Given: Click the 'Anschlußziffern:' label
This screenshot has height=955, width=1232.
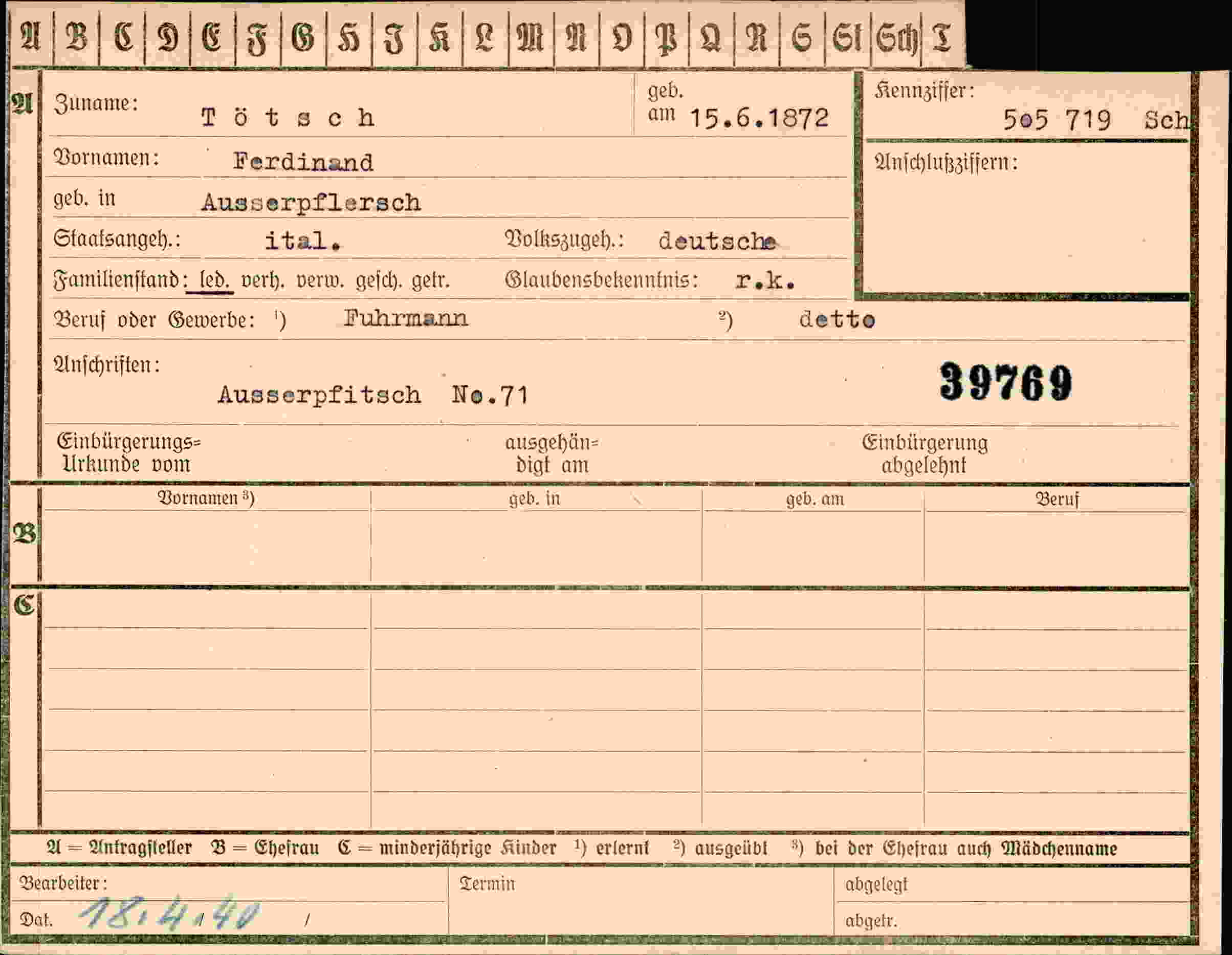Looking at the screenshot, I should 946,163.
